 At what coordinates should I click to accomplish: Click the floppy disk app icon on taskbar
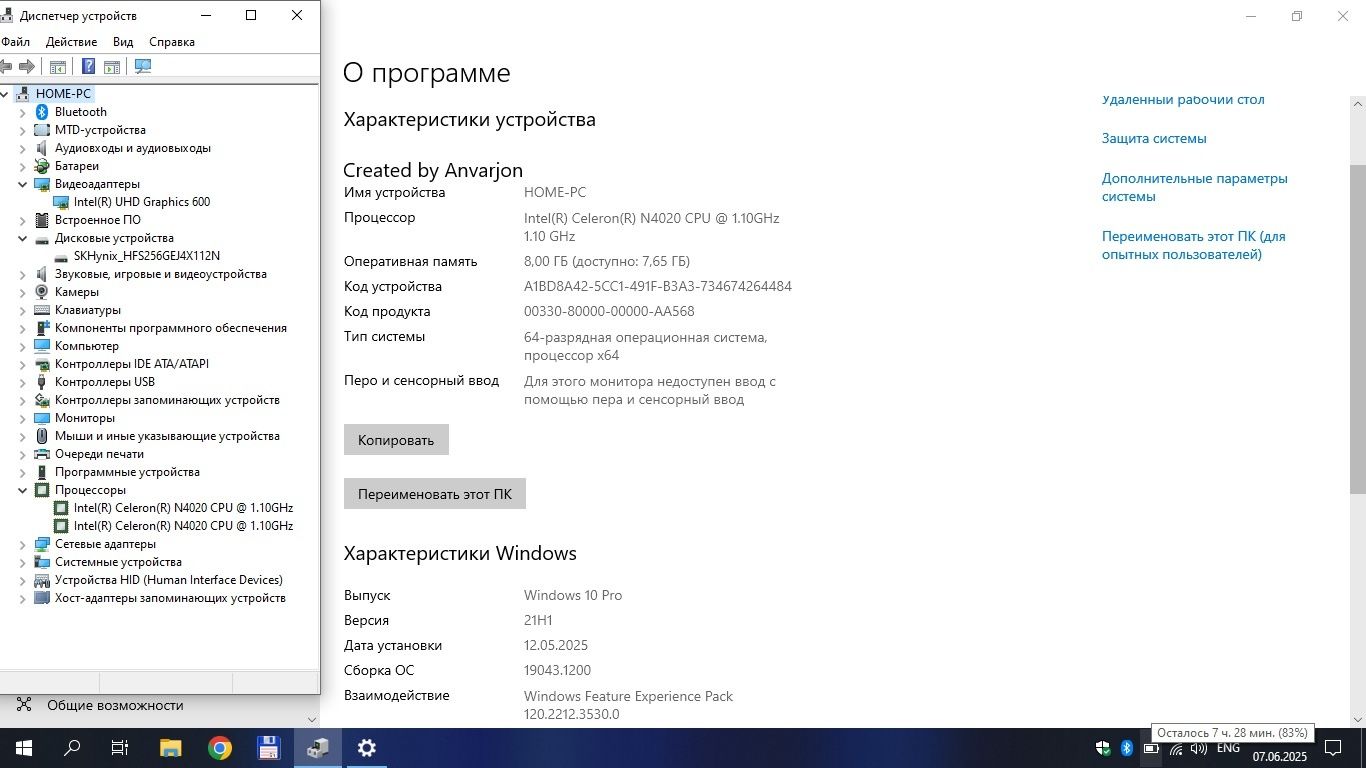268,748
